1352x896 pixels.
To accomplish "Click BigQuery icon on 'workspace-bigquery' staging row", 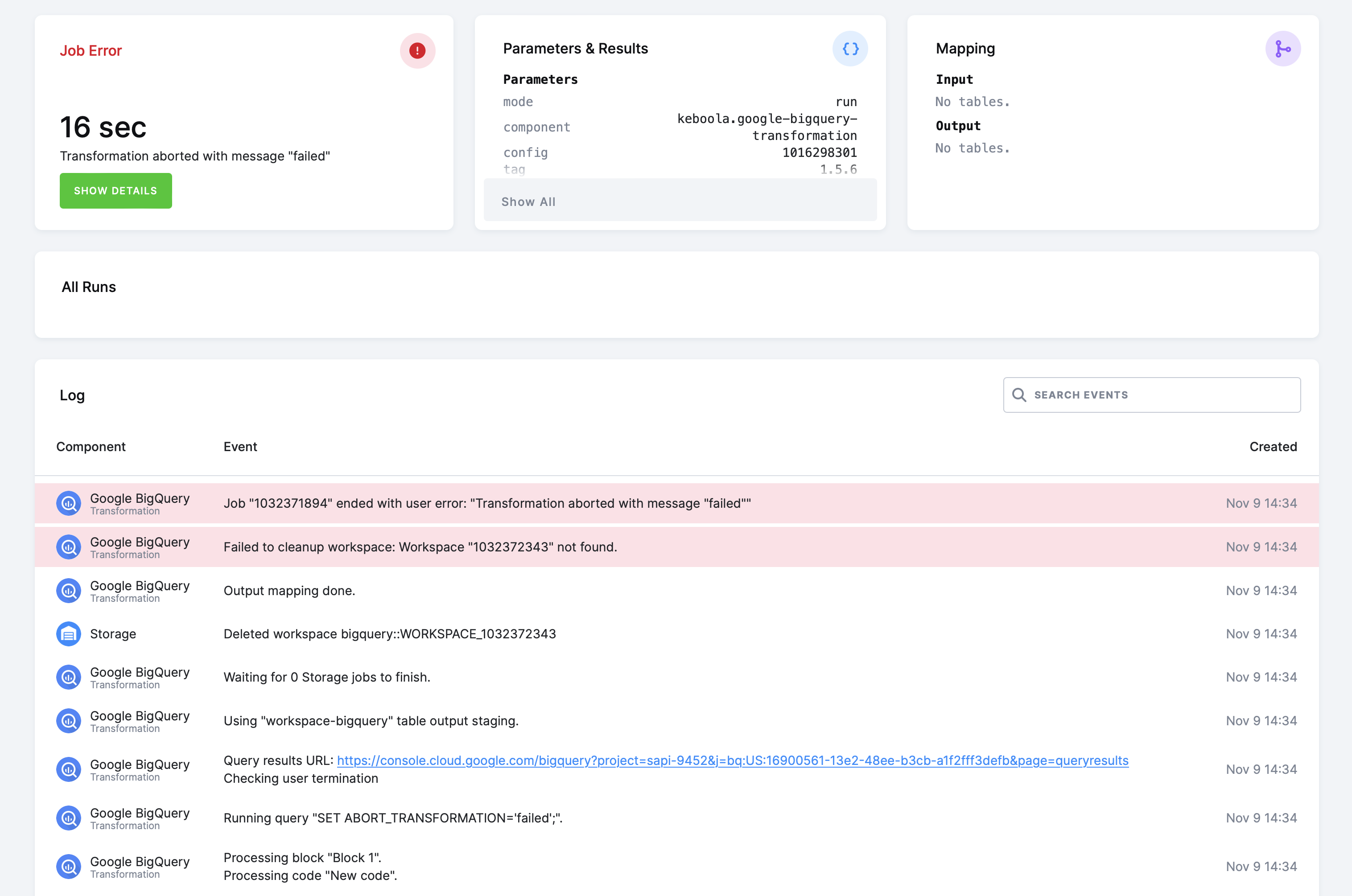I will (69, 720).
